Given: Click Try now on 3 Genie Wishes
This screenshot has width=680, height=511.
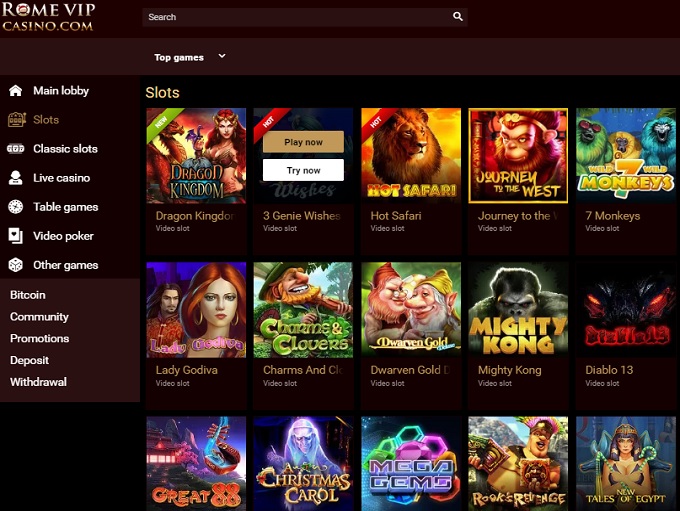Looking at the screenshot, I should pos(303,170).
